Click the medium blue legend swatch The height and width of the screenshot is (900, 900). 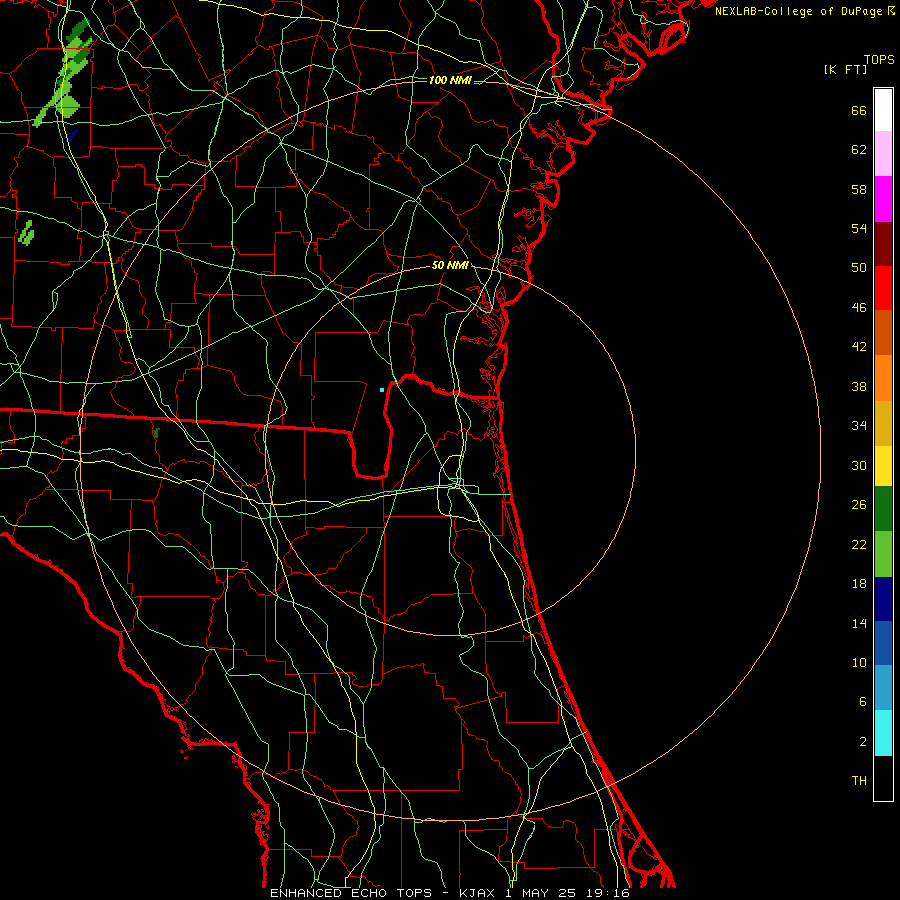[x=883, y=643]
